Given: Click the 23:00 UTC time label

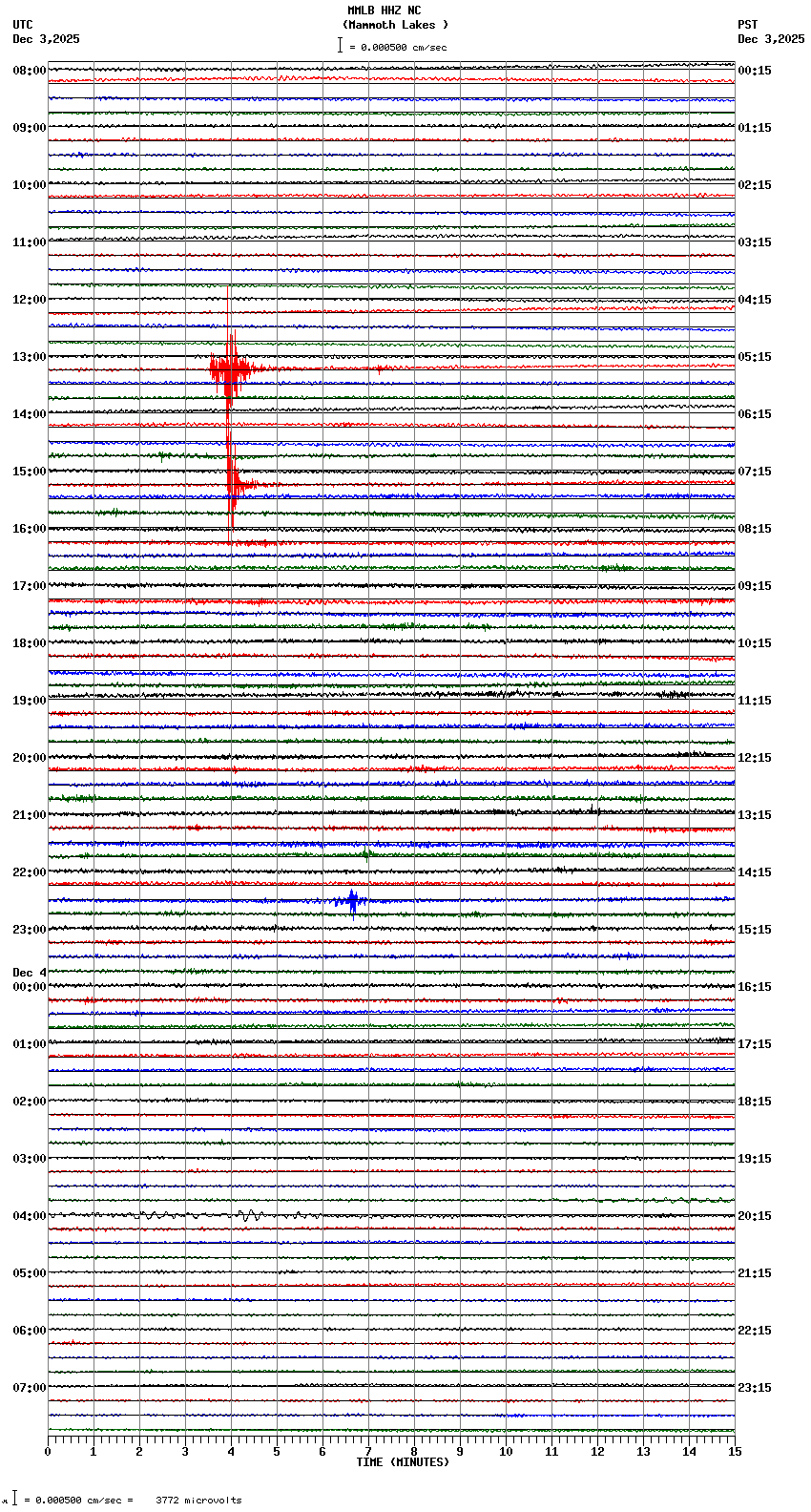Looking at the screenshot, I should [29, 930].
